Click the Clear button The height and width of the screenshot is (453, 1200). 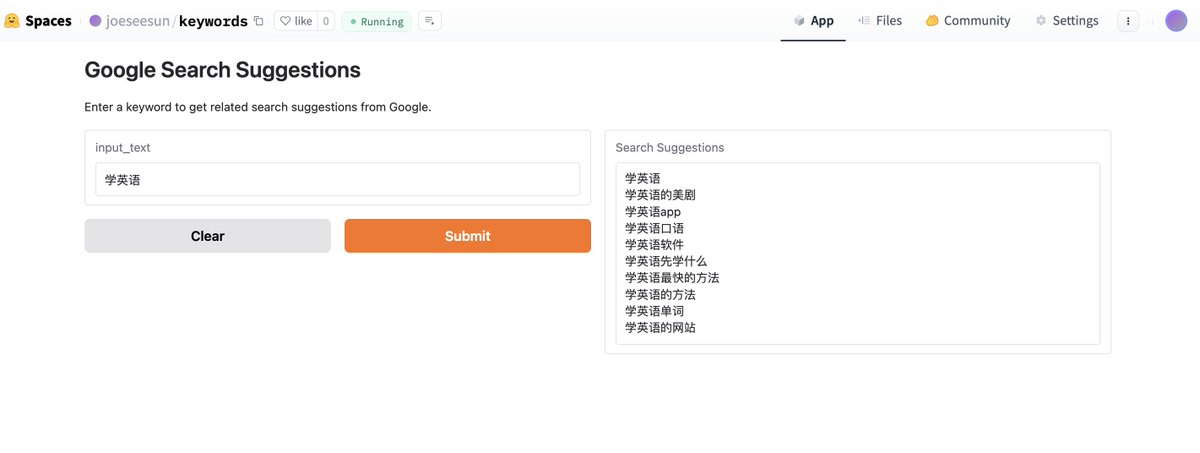207,236
